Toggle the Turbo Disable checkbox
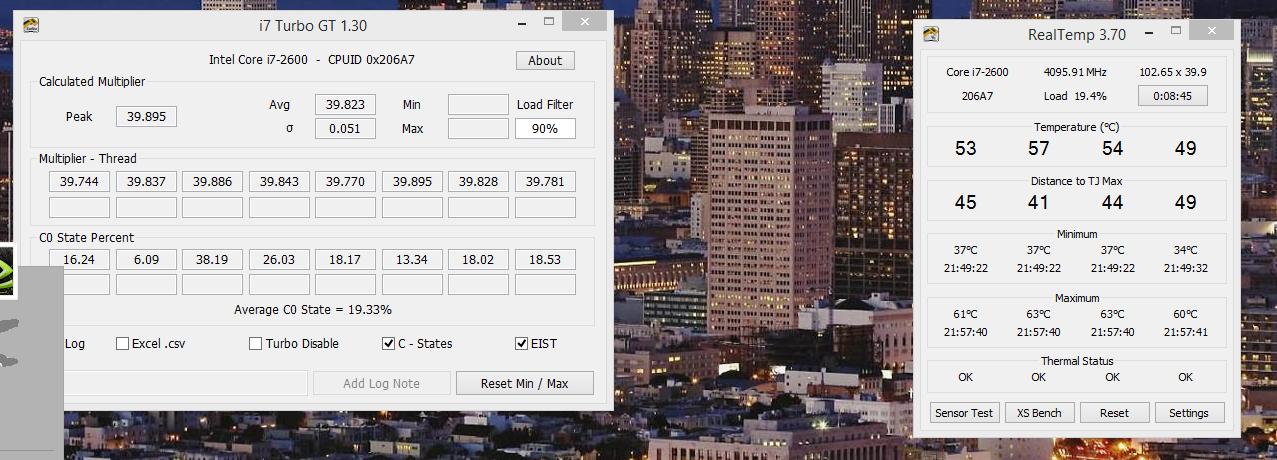1277x460 pixels. point(256,343)
